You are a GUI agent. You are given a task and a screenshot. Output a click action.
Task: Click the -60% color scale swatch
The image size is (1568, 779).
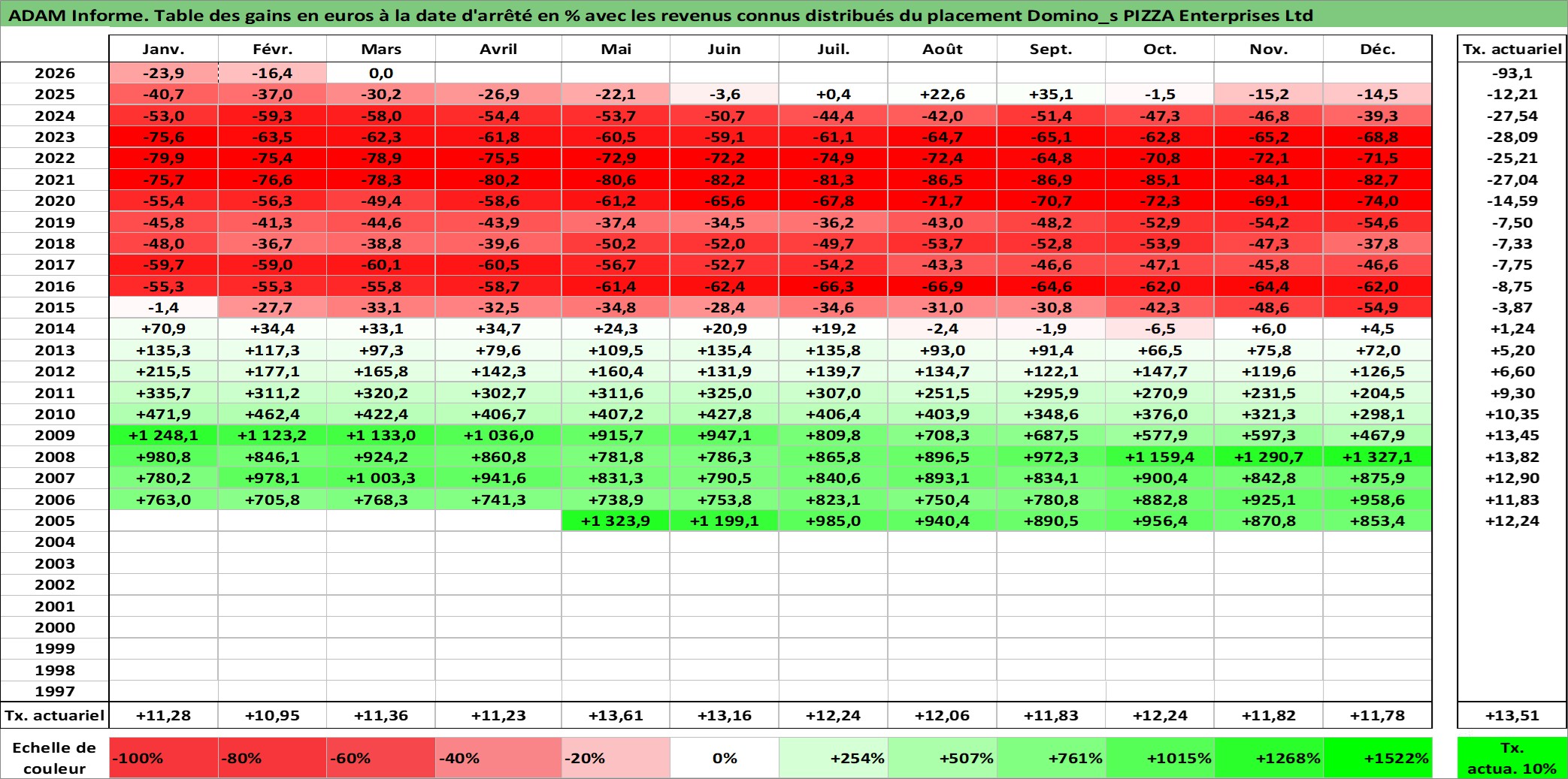pyautogui.click(x=381, y=758)
